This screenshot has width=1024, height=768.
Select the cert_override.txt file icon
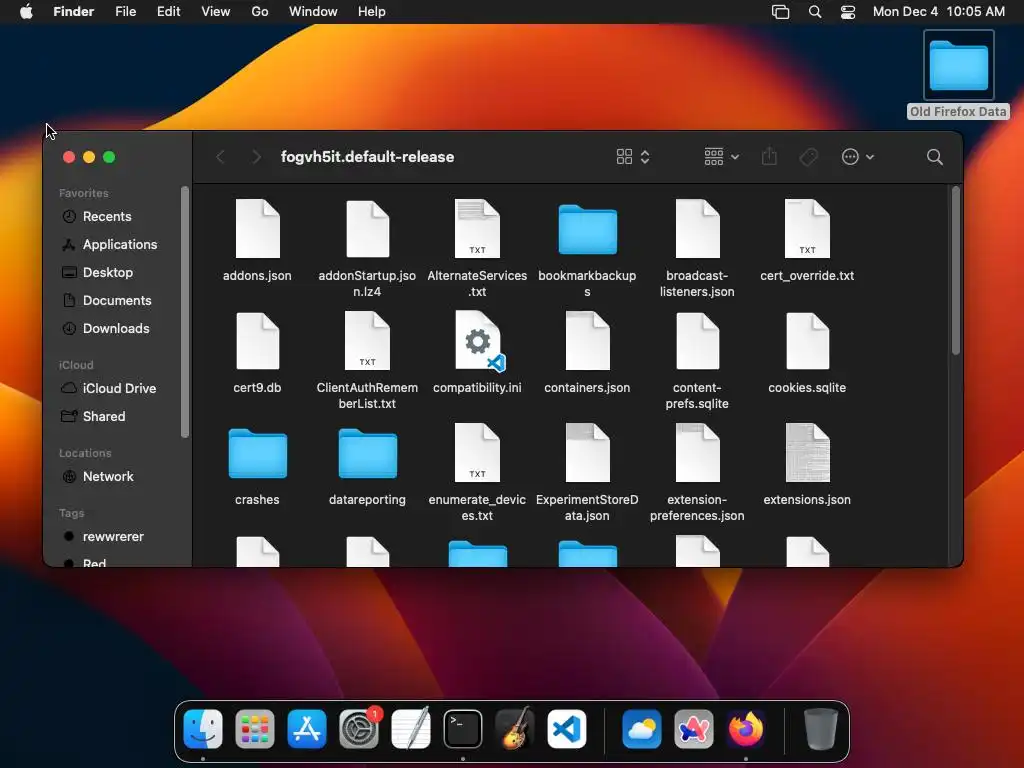coord(807,229)
